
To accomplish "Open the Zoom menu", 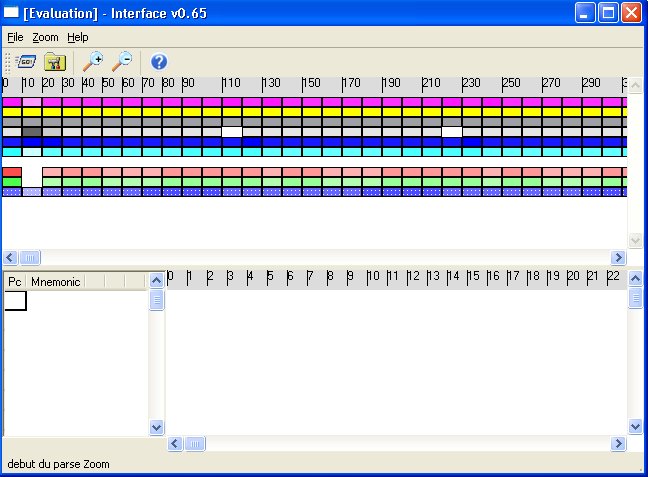I will click(x=45, y=38).
